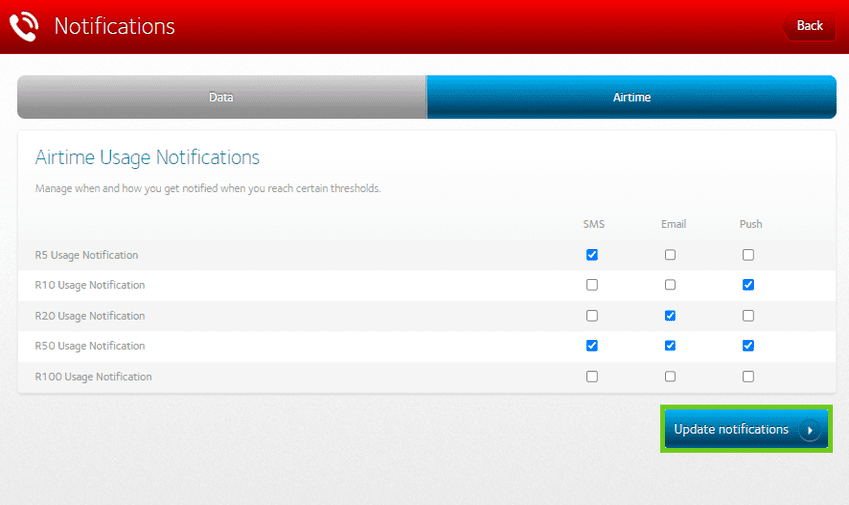Uncheck Email for R20 Usage Notification
This screenshot has height=505, width=849.
tap(670, 316)
